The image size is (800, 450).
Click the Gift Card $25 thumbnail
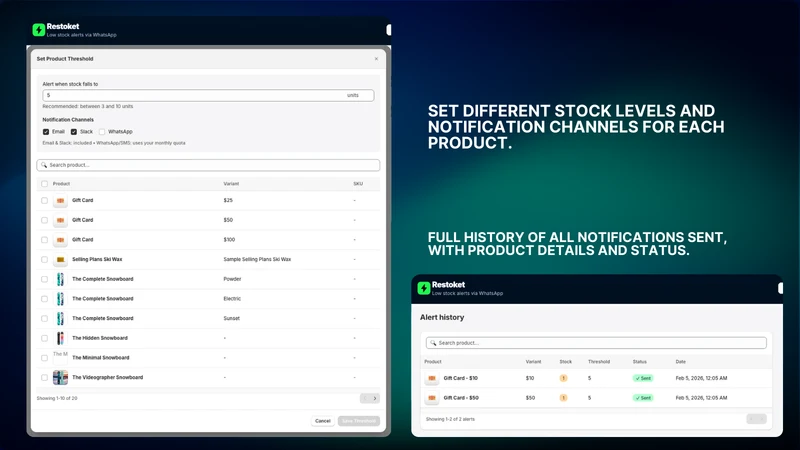click(60, 201)
